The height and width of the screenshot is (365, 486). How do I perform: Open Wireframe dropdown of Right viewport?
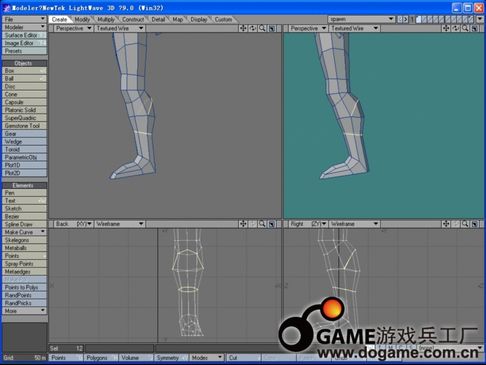(354, 224)
